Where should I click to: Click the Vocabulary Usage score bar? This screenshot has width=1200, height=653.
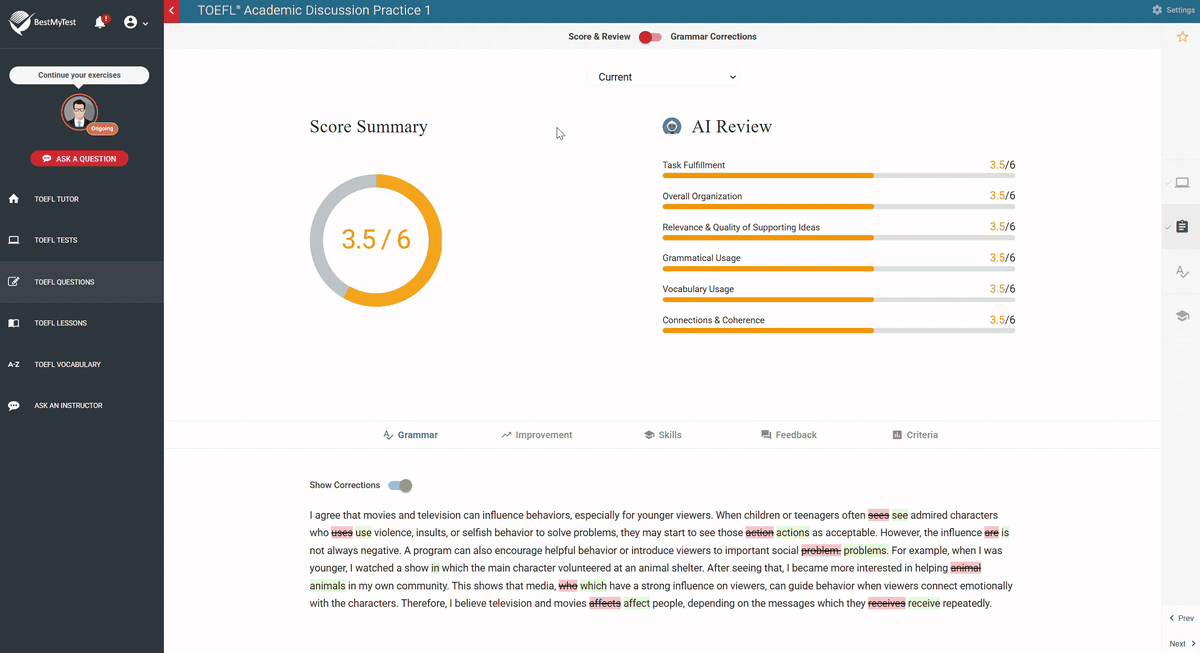point(838,299)
